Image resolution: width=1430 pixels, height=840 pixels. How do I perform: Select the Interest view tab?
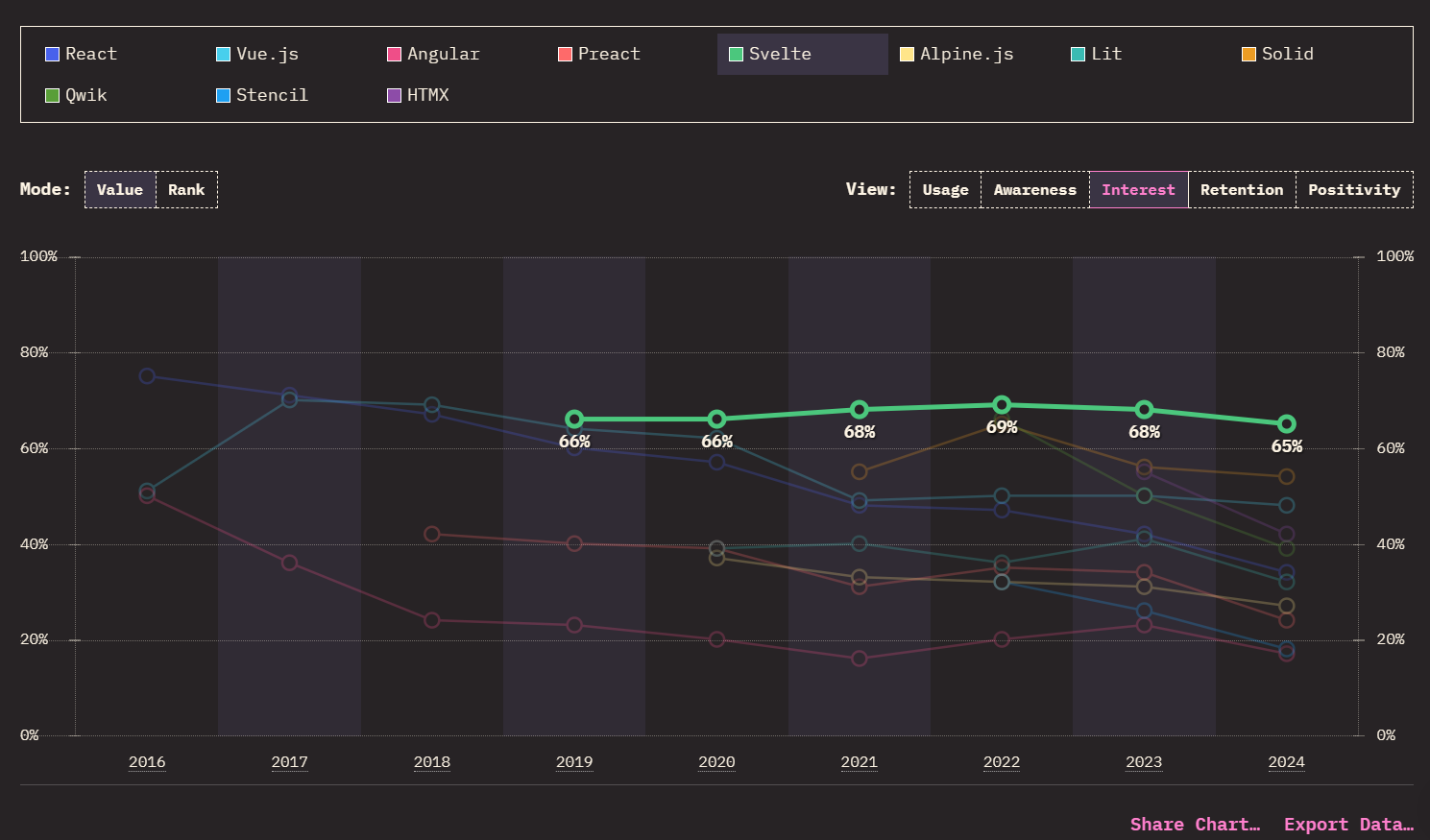click(x=1139, y=189)
